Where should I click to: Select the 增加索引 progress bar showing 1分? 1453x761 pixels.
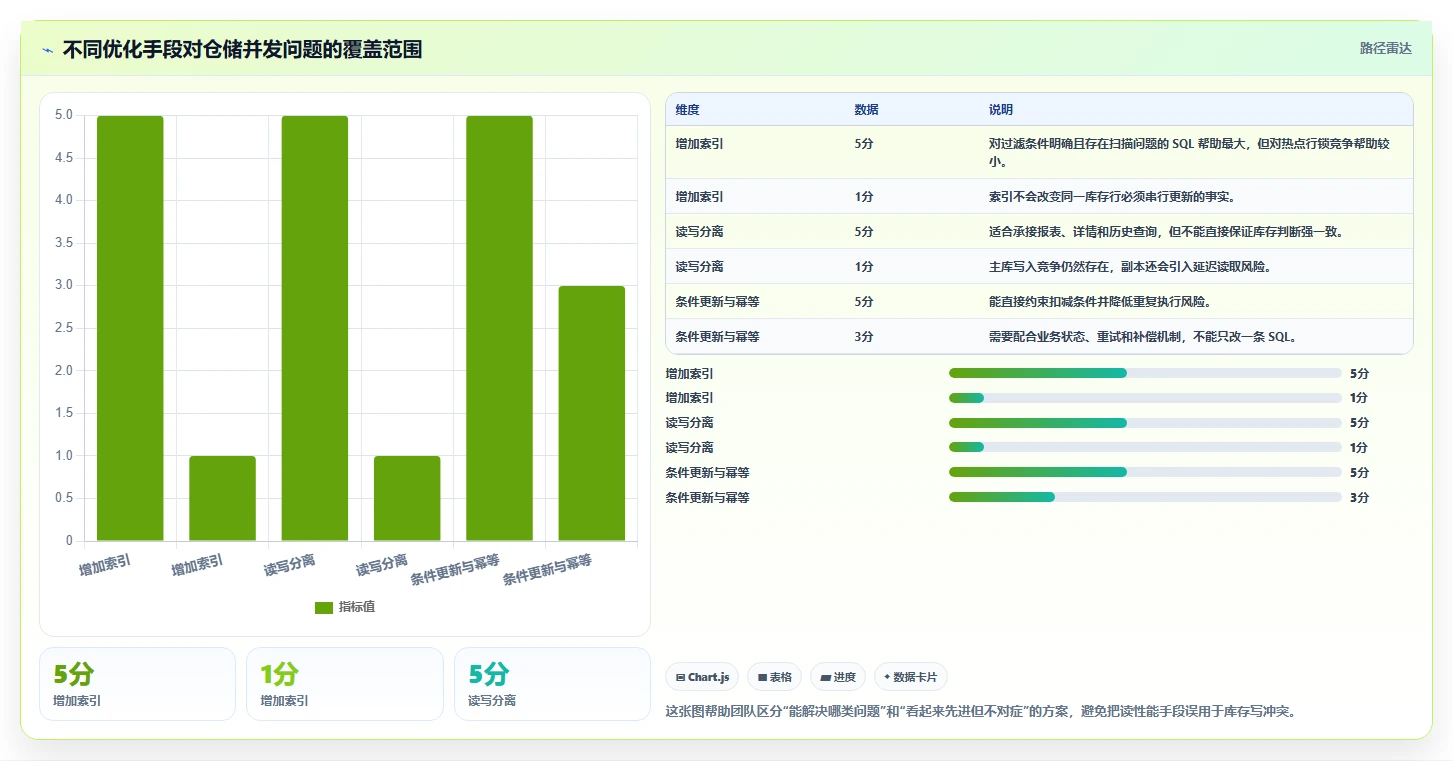[x=1145, y=398]
